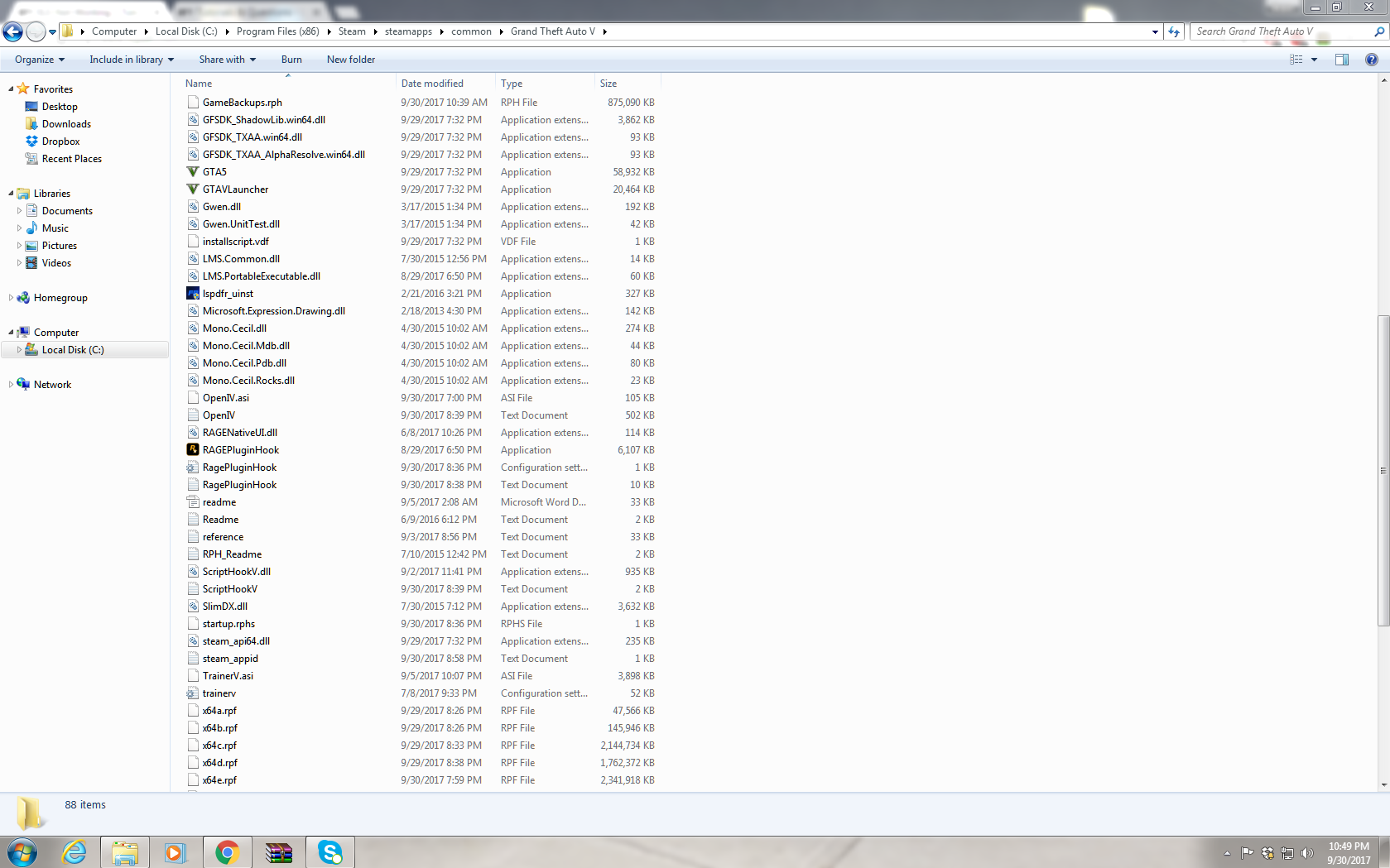Select the OpenIV.asi file
The height and width of the screenshot is (868, 1390).
point(226,398)
